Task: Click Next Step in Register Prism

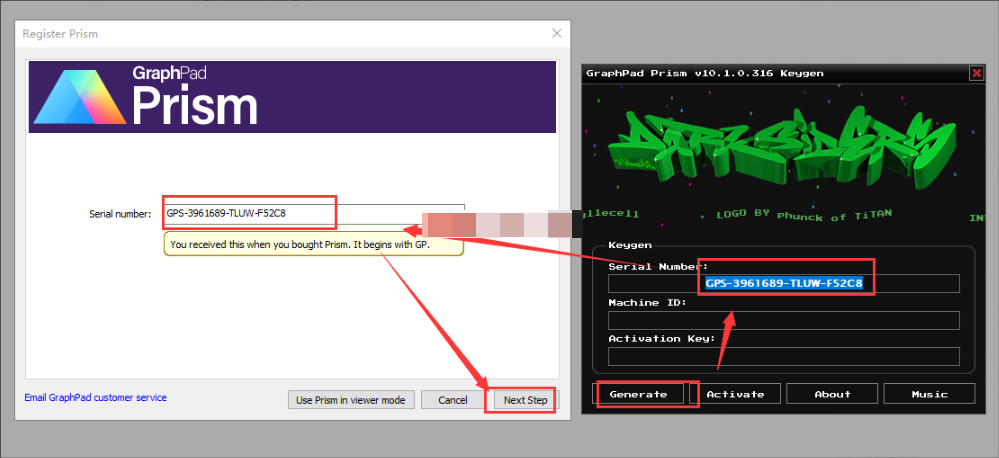Action: coord(525,400)
